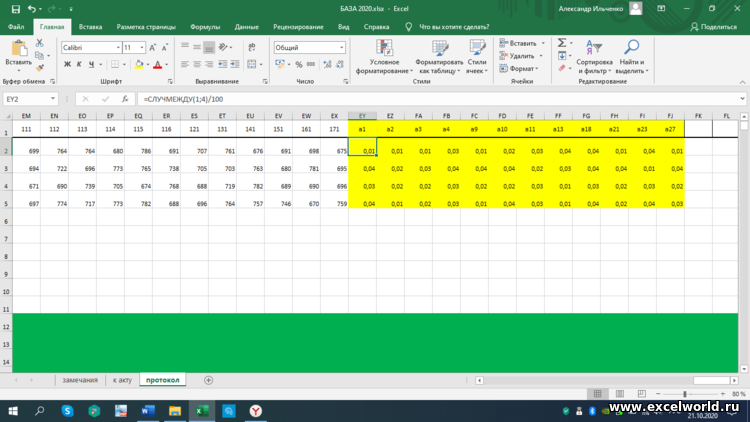Image resolution: width=750 pixels, height=422 pixels.
Task: Add a new sheet with plus icon
Action: click(208, 380)
